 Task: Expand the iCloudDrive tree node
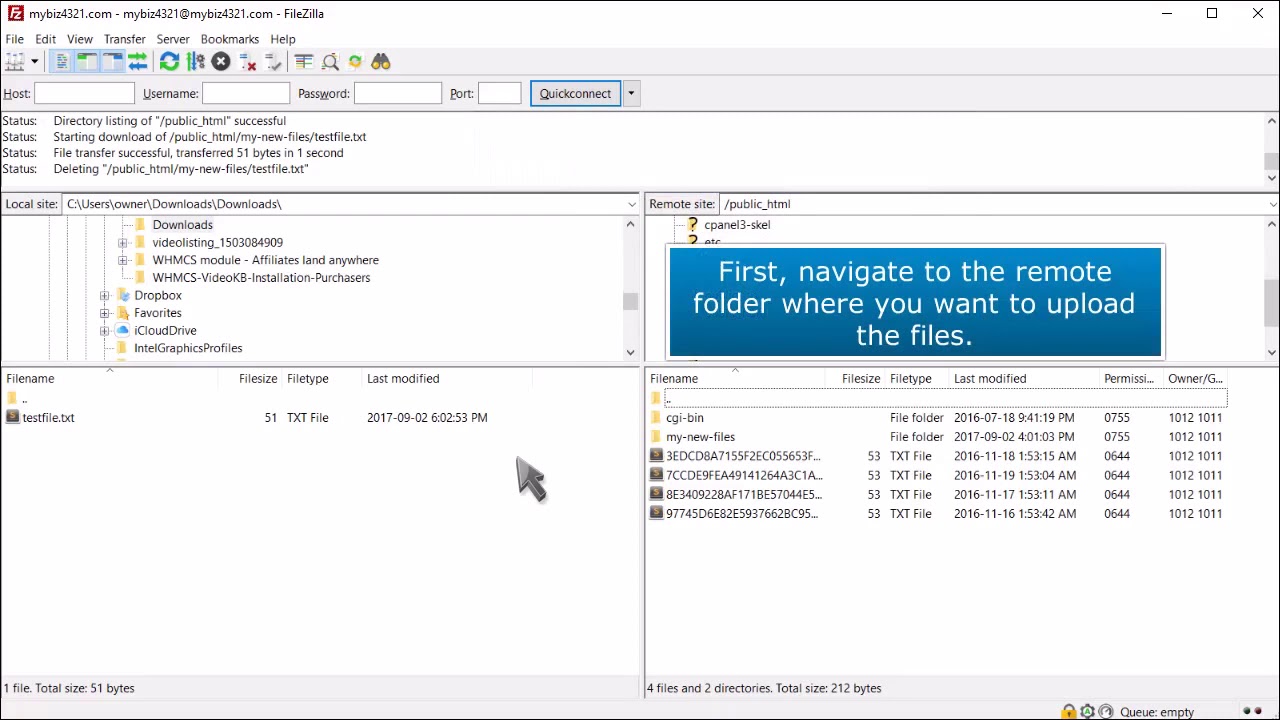click(x=105, y=330)
